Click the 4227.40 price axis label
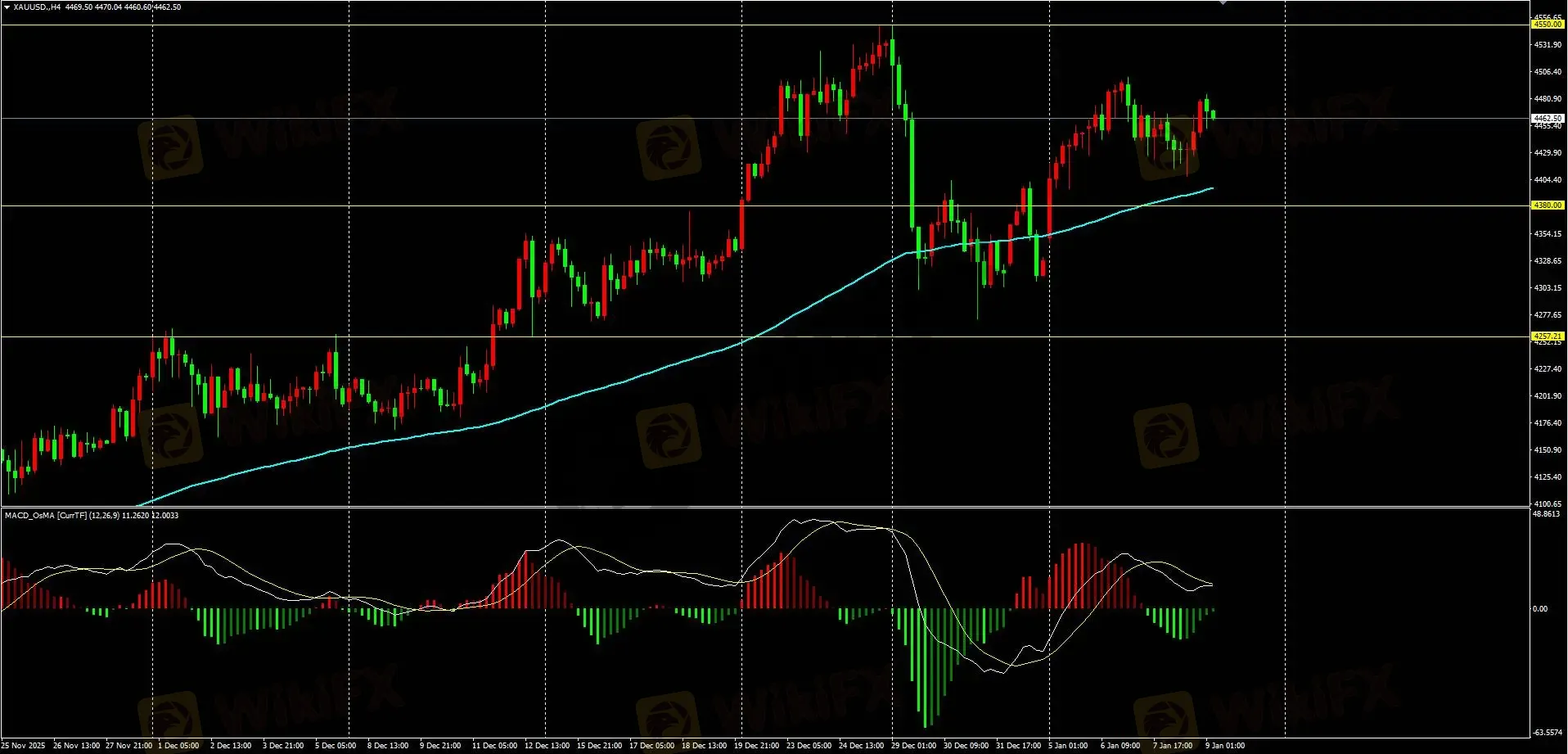The width and height of the screenshot is (1568, 754). point(1548,369)
